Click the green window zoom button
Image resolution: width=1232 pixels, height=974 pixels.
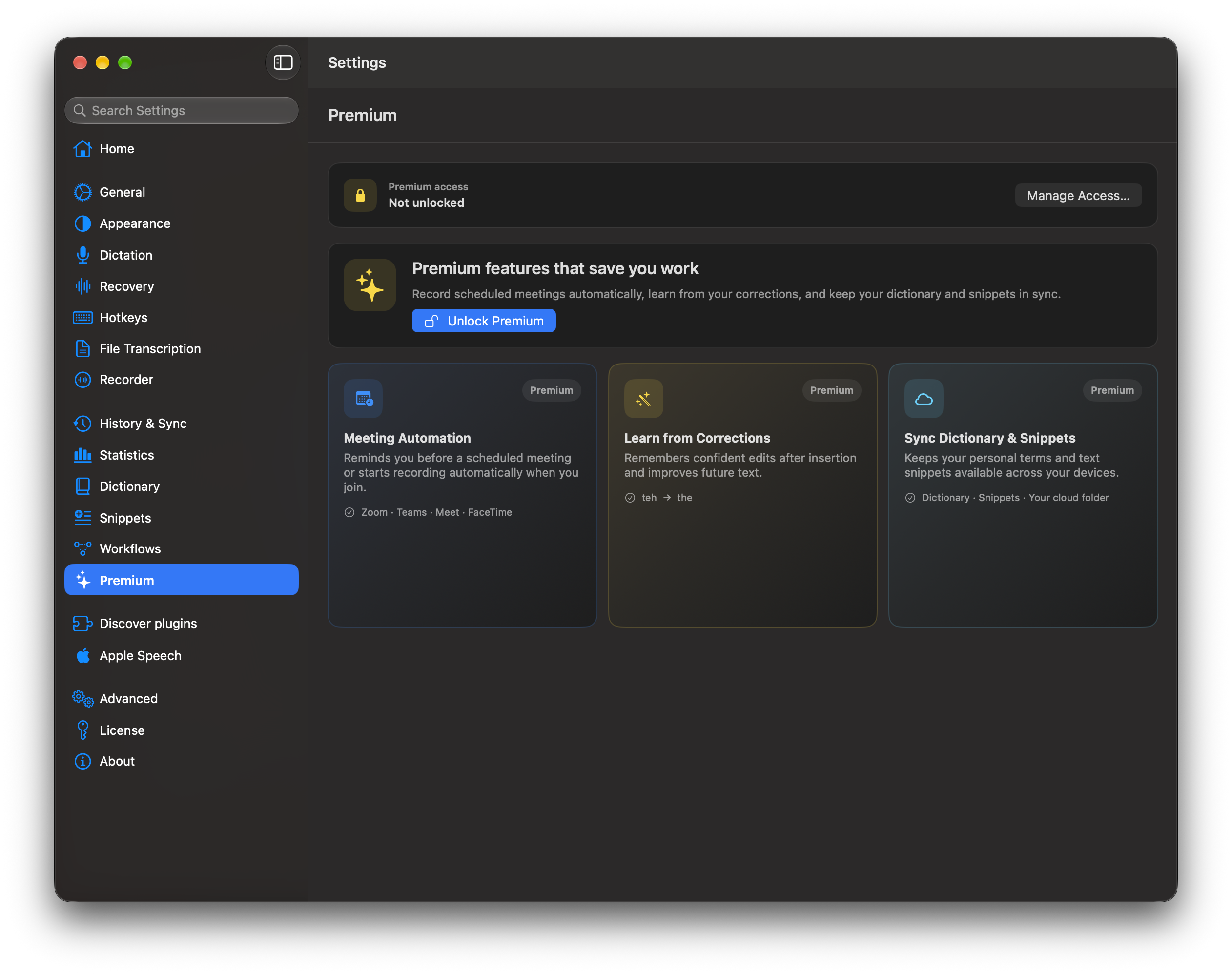click(x=125, y=62)
